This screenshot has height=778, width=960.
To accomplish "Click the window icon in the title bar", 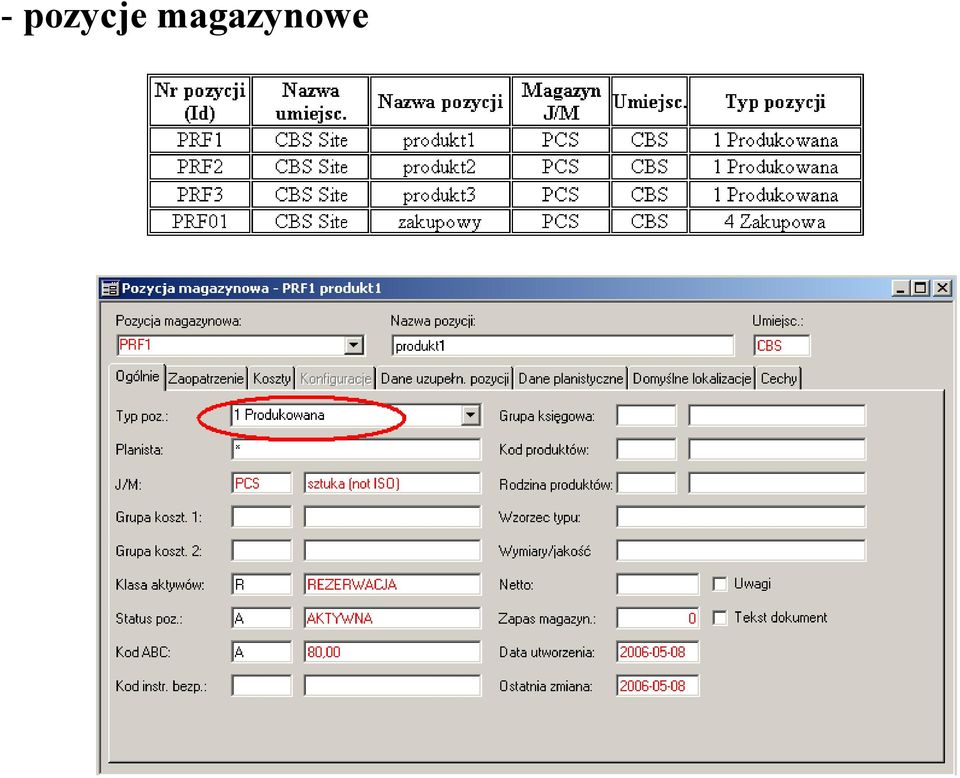I will (x=110, y=288).
